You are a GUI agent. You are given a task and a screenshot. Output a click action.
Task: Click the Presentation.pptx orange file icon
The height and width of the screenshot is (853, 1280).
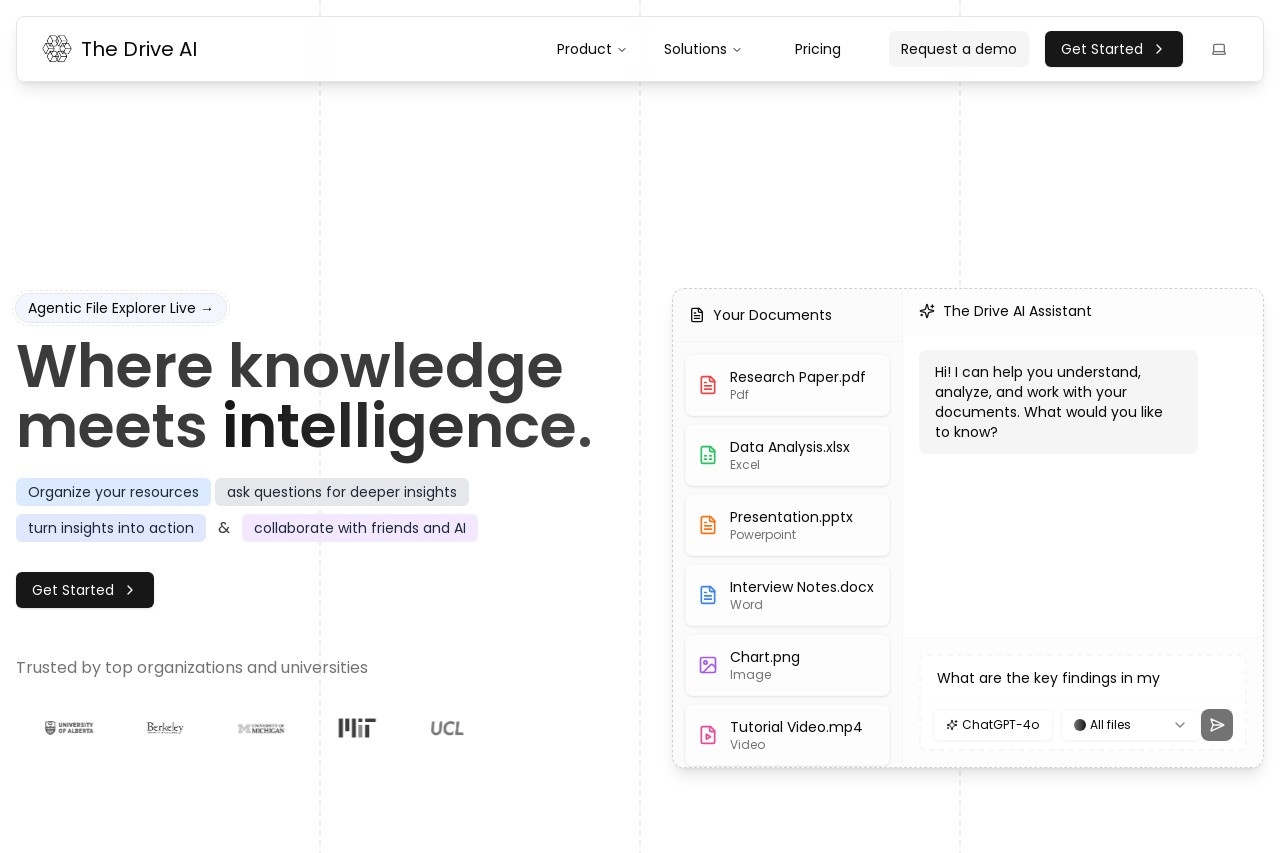[708, 525]
